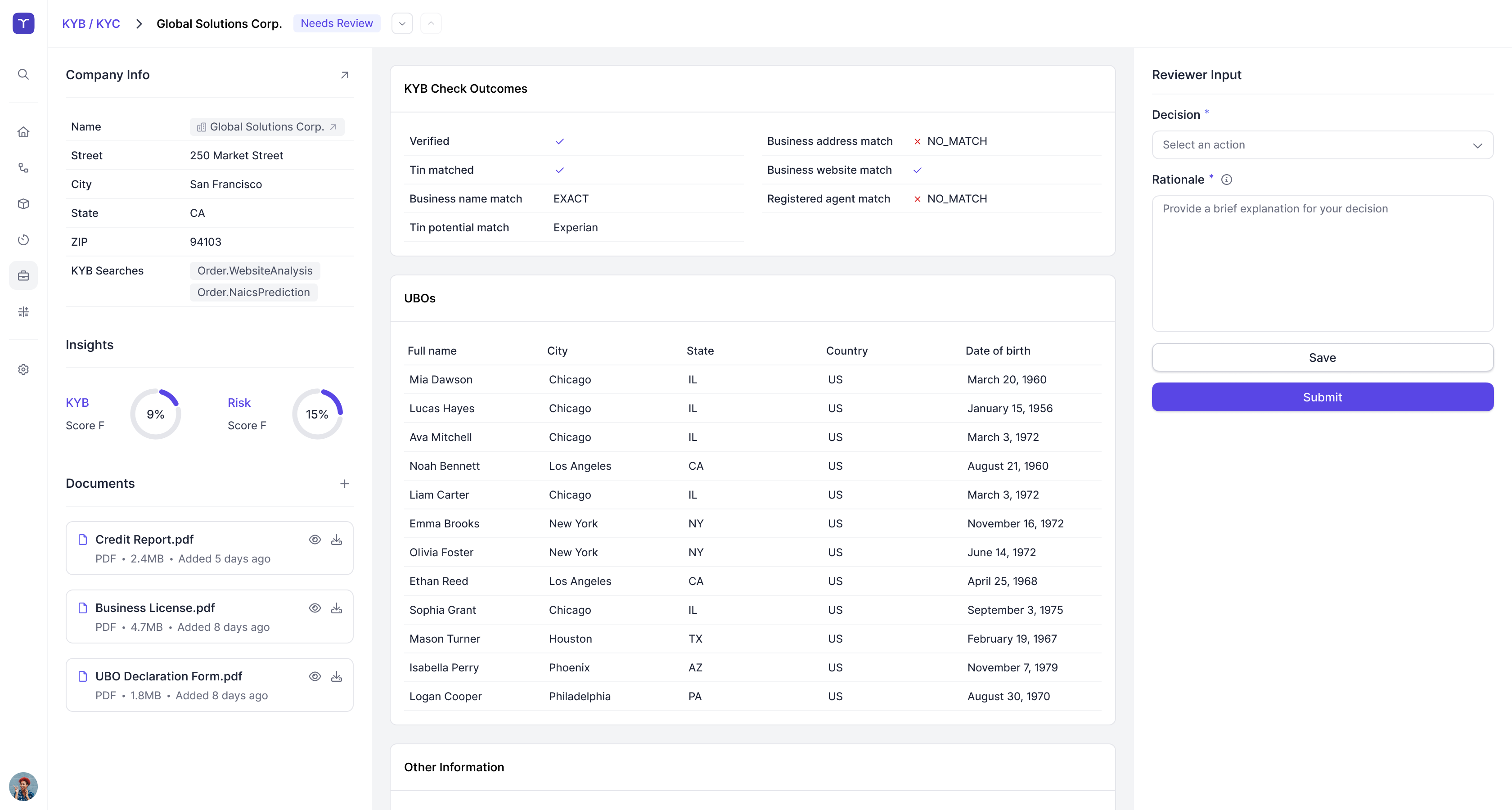The height and width of the screenshot is (810, 1512).
Task: Go to next case with down chevron
Action: (402, 23)
